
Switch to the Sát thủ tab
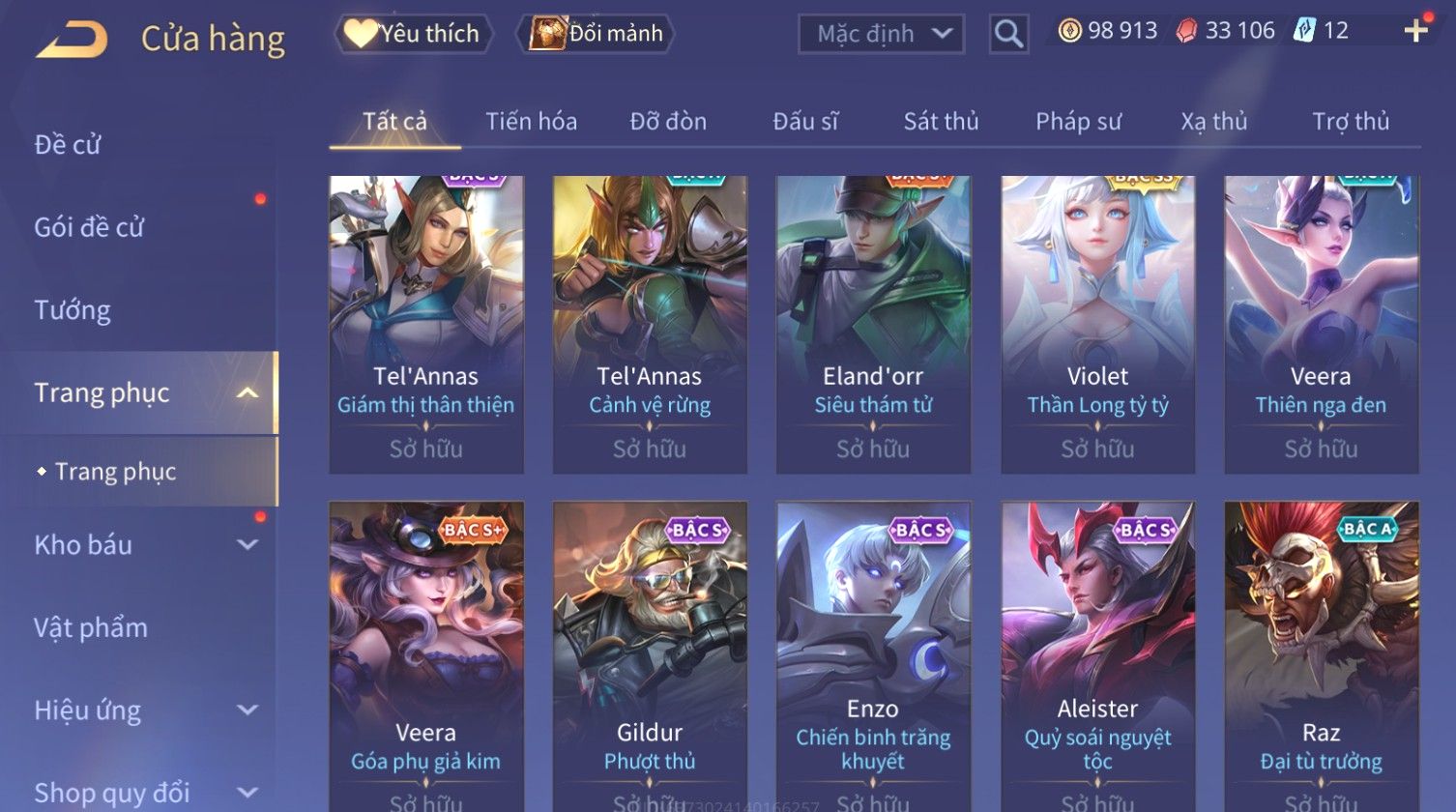pos(941,122)
